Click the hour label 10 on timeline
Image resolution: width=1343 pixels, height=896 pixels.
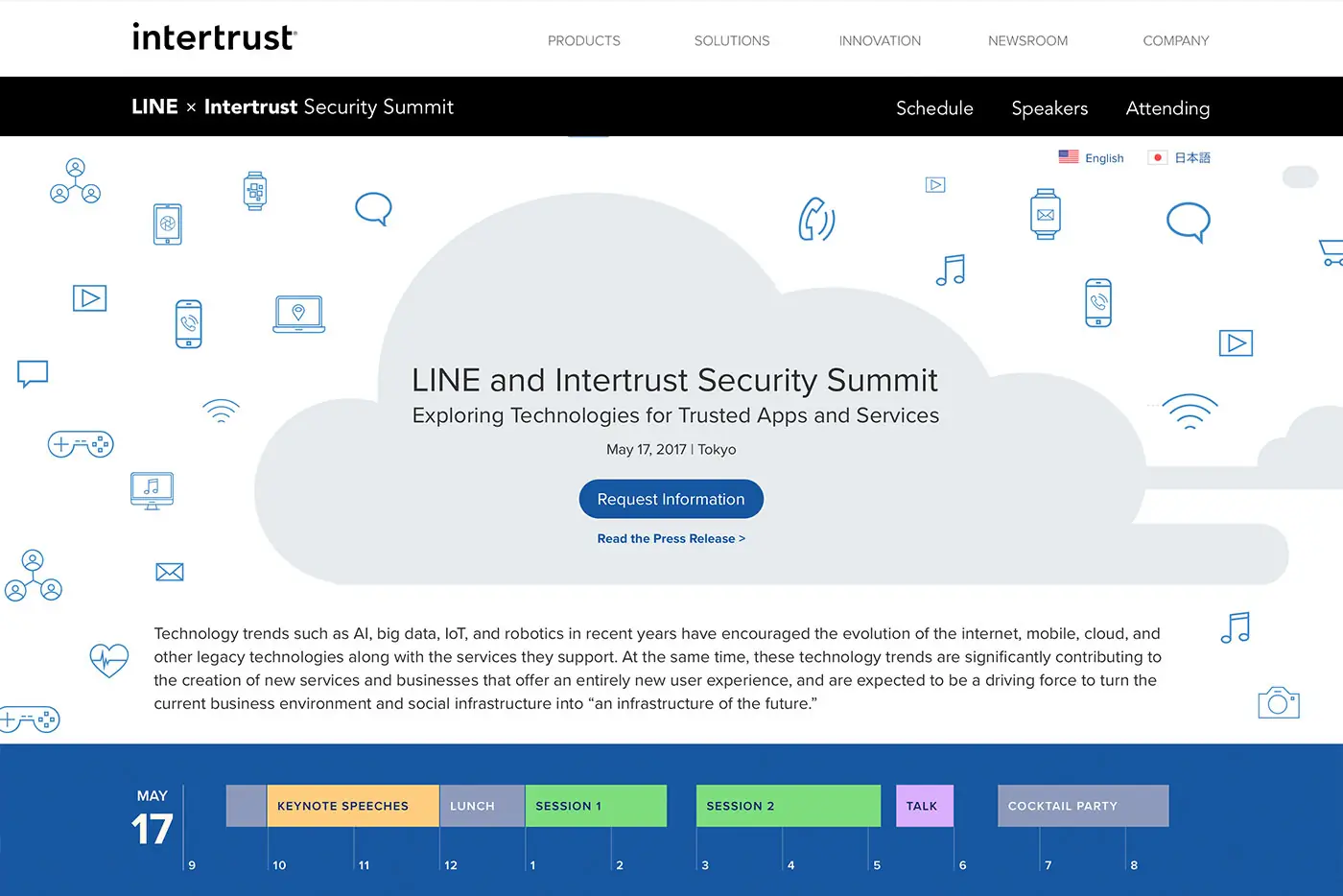click(279, 865)
